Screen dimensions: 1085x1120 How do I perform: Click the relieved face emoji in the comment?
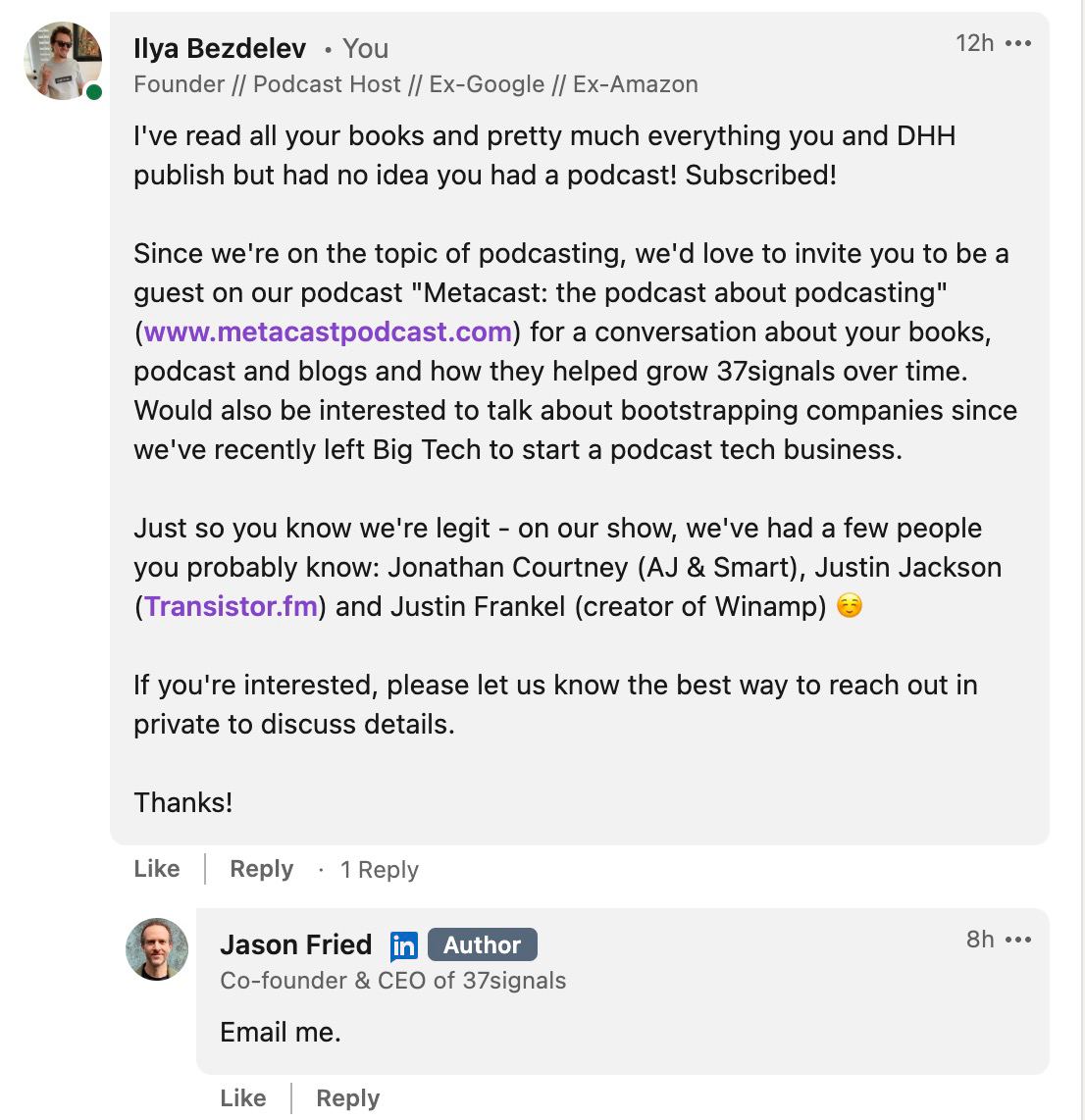[850, 606]
